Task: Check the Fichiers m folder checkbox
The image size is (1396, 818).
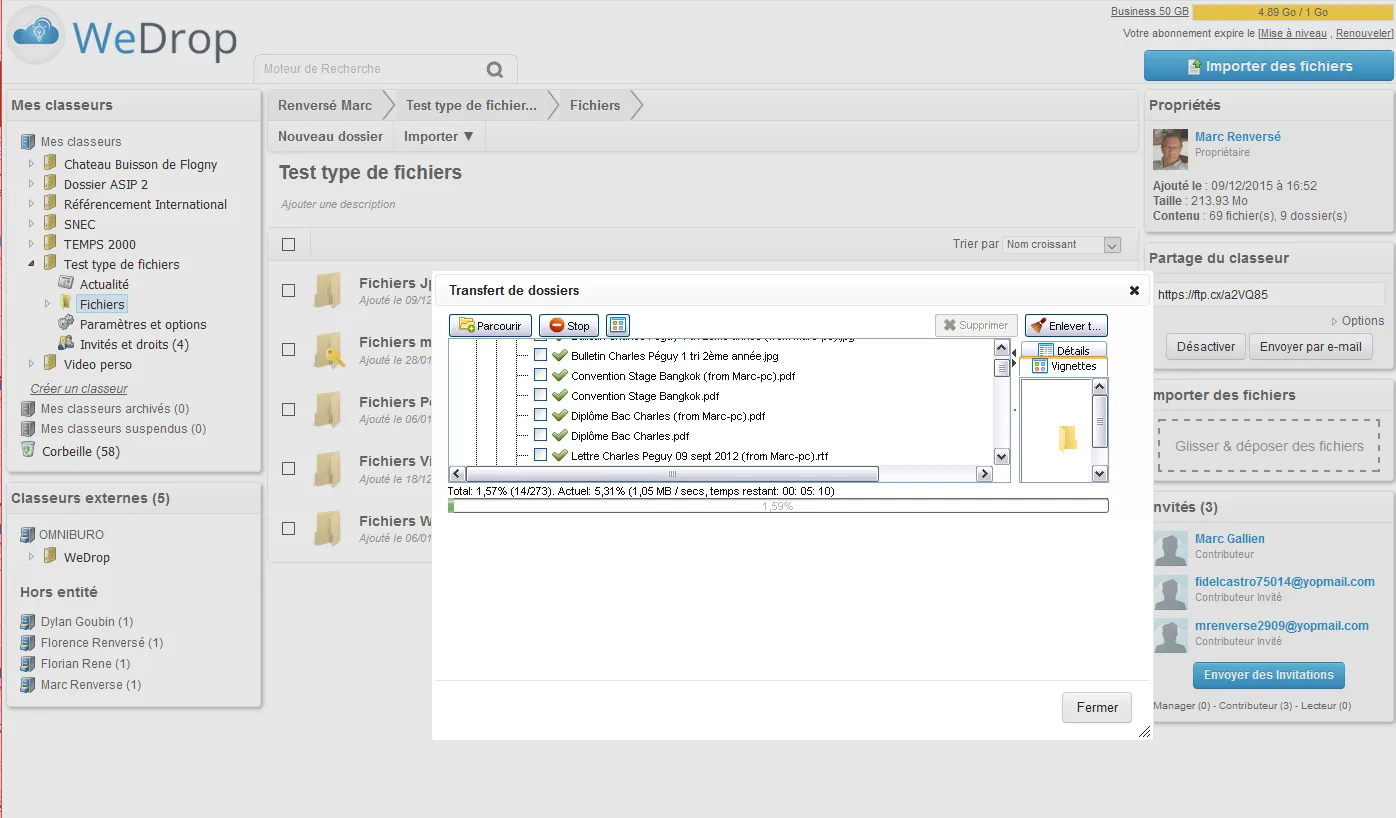Action: (x=289, y=349)
